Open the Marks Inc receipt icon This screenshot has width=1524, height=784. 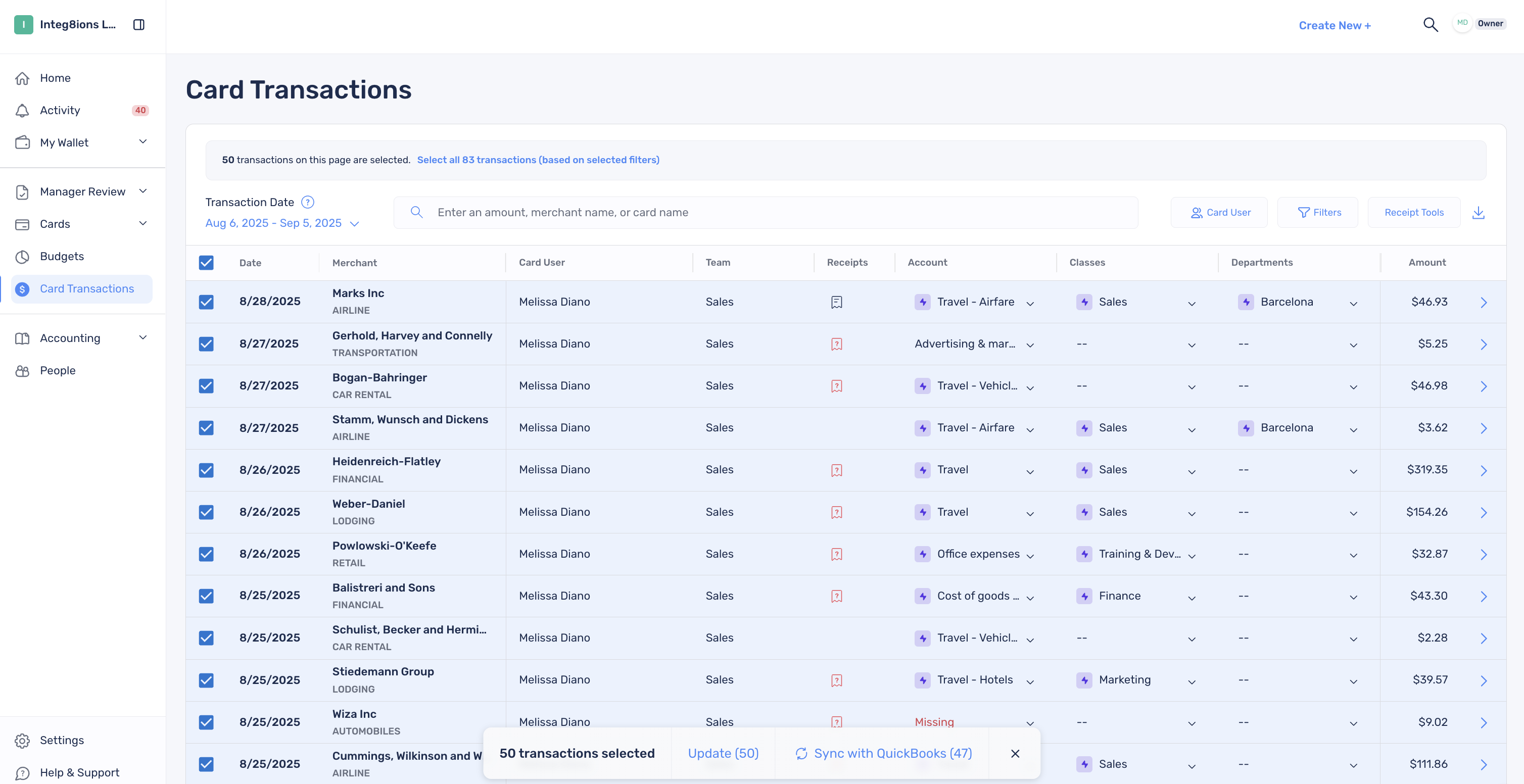pos(836,302)
